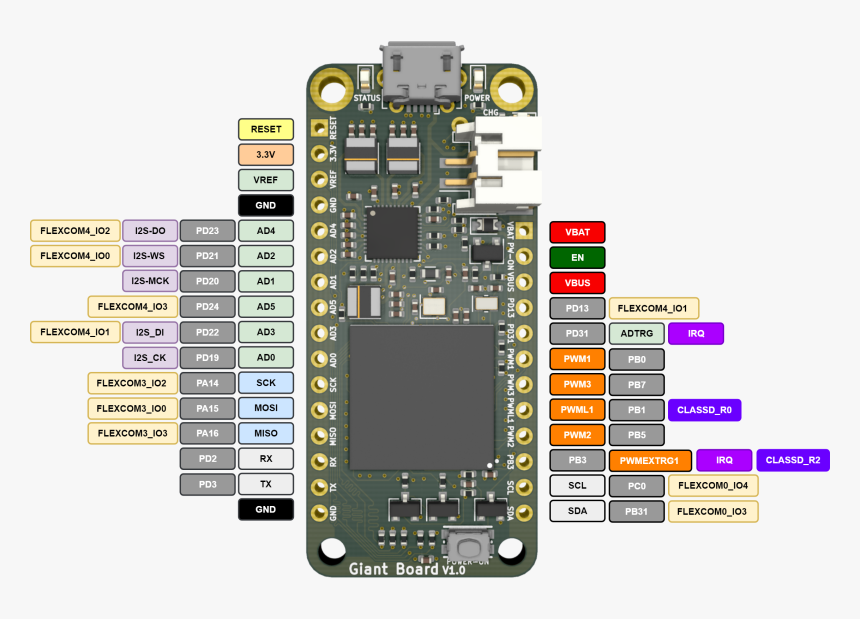
Task: Click the SCK pin marker
Action: click(x=265, y=382)
